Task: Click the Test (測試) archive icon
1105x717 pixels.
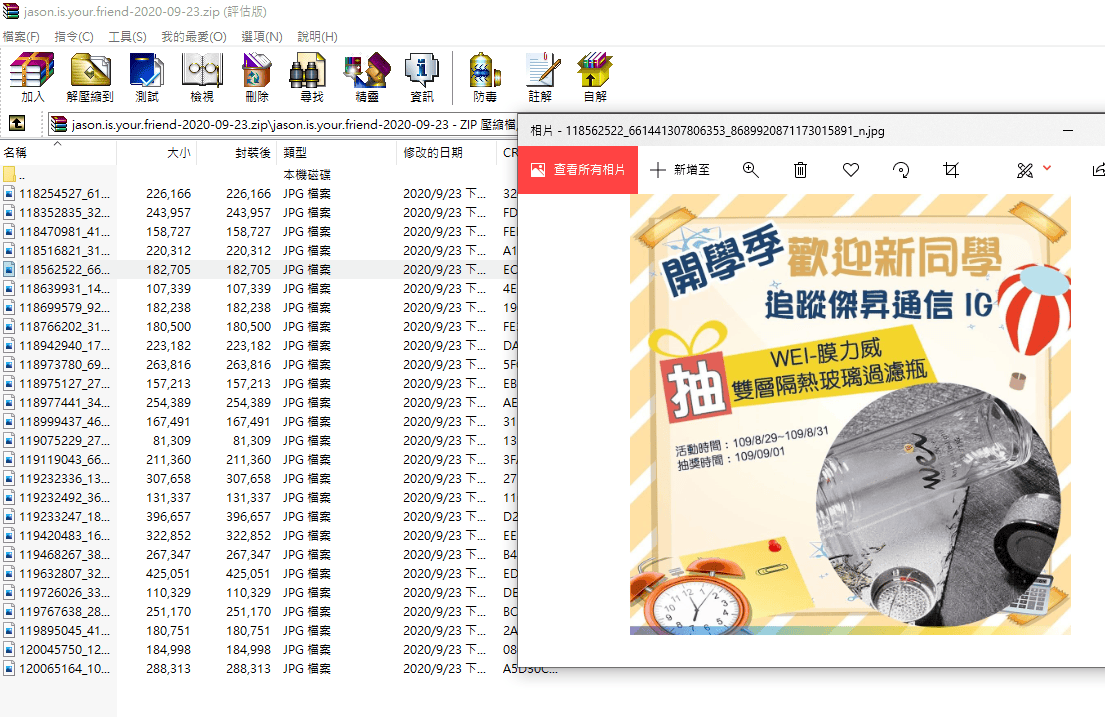Action: (147, 78)
